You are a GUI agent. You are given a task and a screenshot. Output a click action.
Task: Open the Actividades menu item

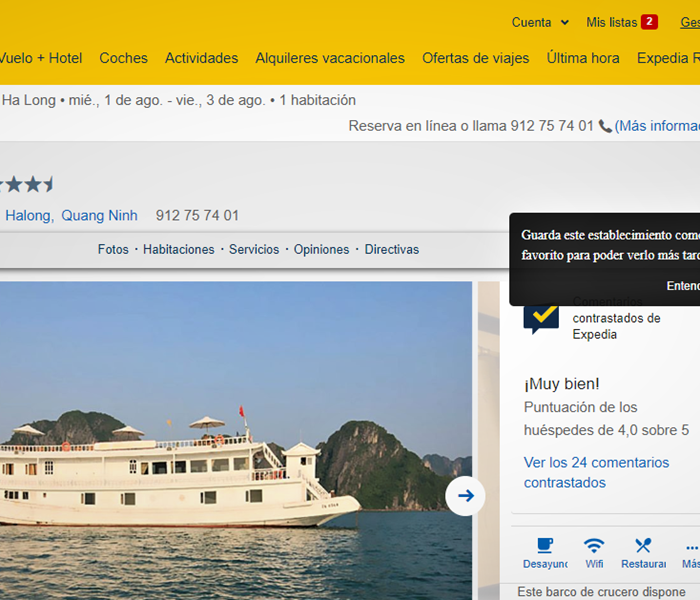[201, 58]
